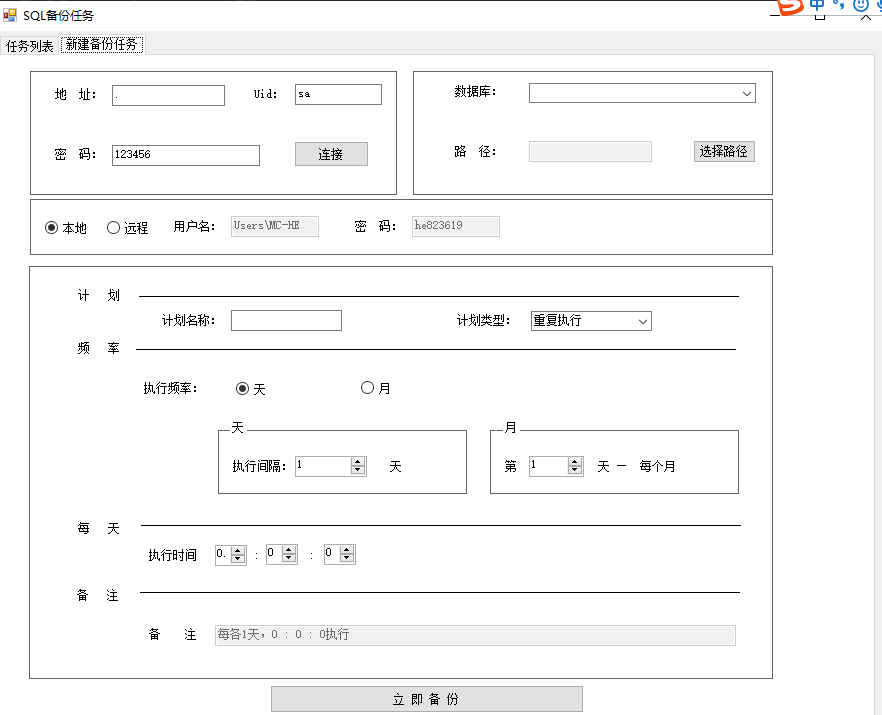
Task: Click the 中 language mode indicator
Action: pyautogui.click(x=817, y=5)
